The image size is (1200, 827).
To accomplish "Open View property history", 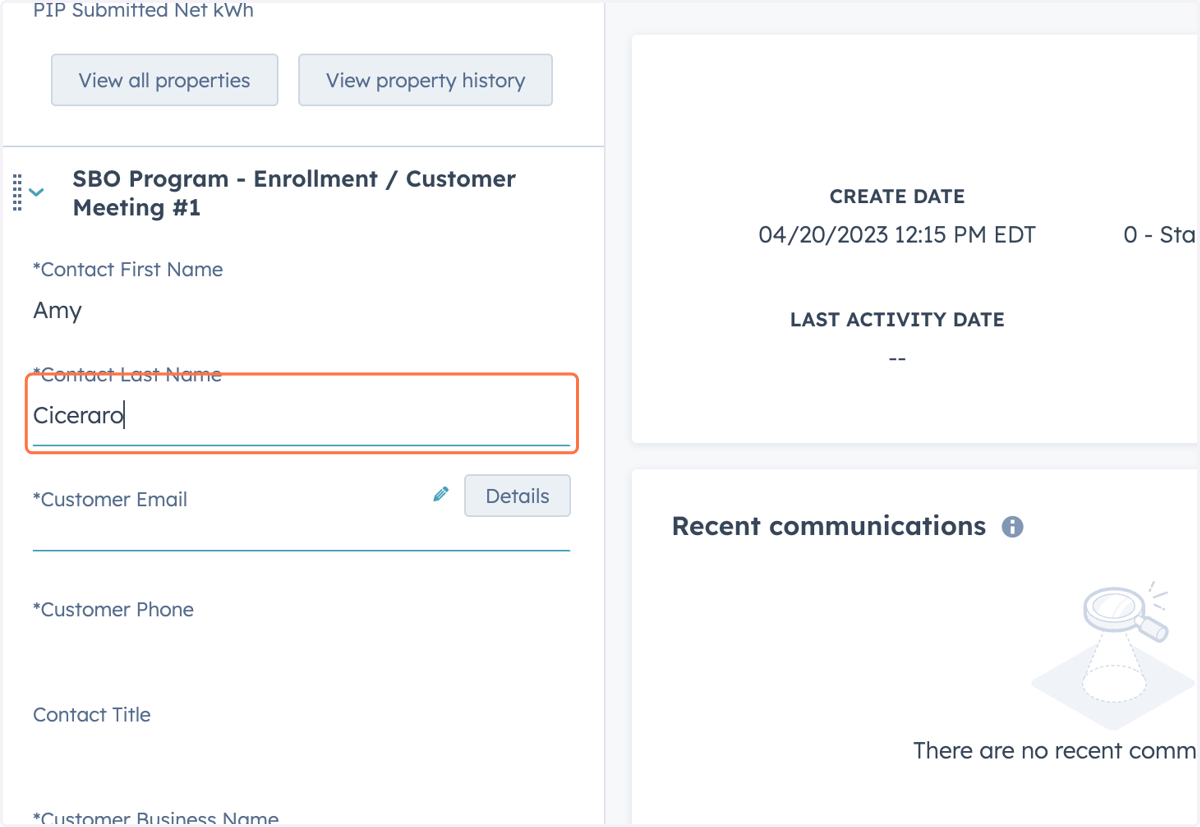I will [x=425, y=80].
